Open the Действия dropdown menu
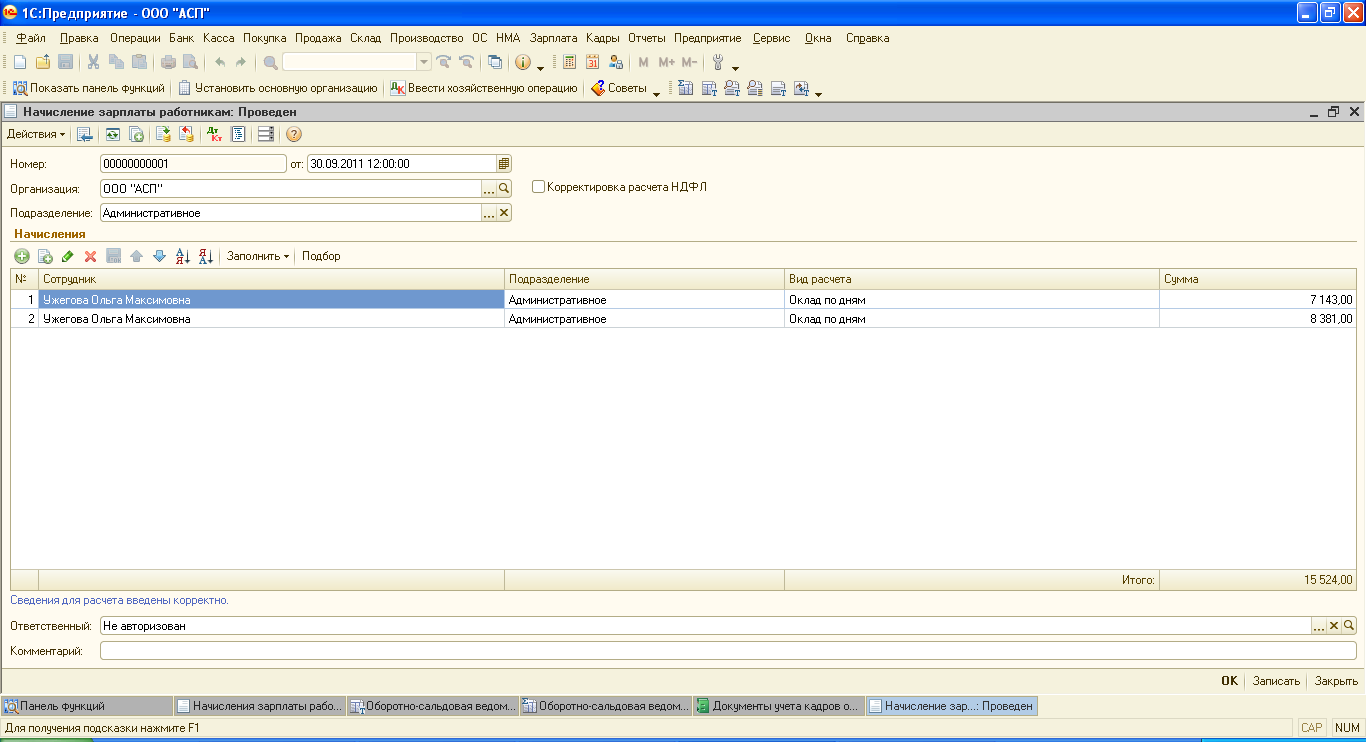Screen dimensions: 1366x742 point(36,134)
